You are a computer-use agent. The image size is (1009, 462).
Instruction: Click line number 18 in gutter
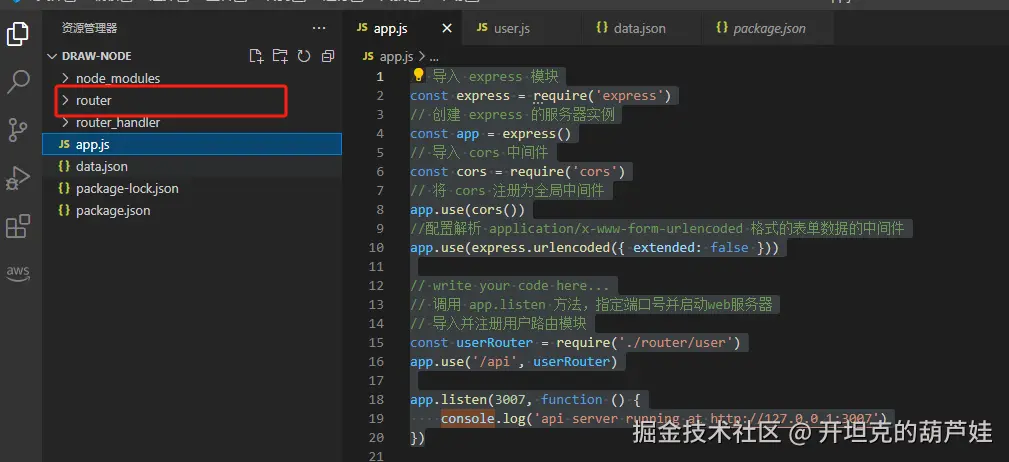click(376, 400)
